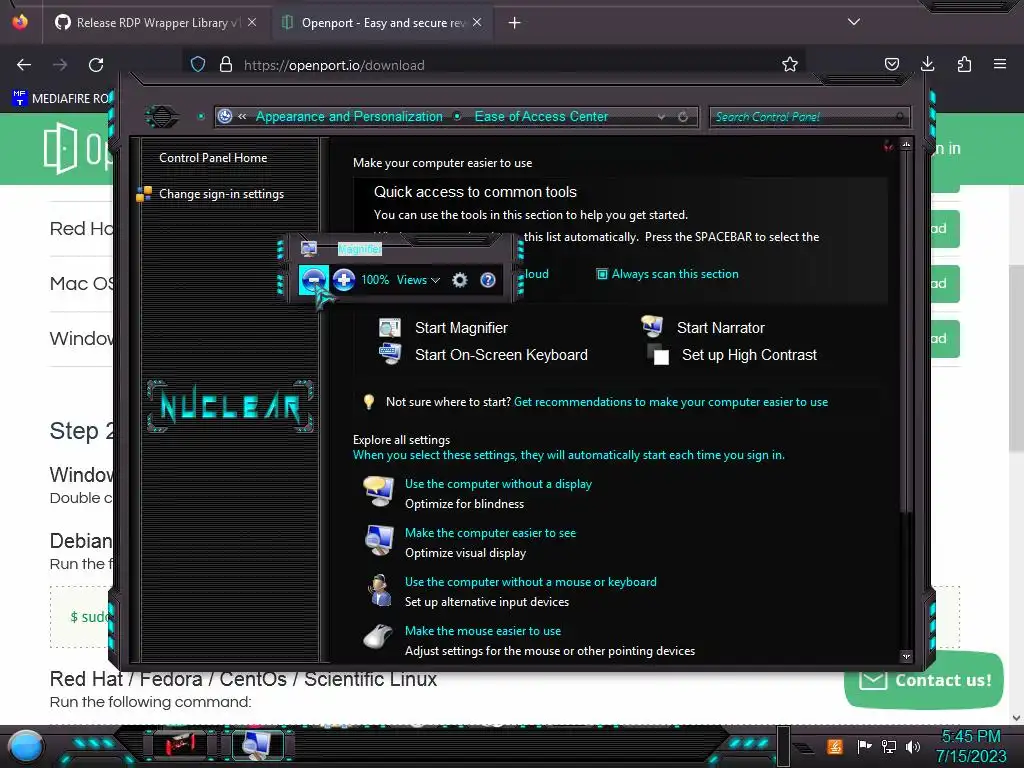Viewport: 1024px width, 768px height.
Task: Close the Release RDP Wrapper Library tab
Action: click(252, 23)
